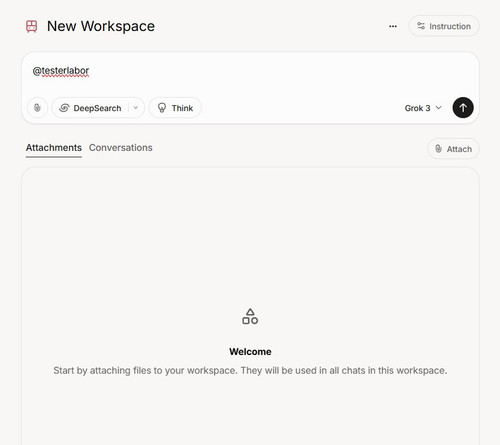The width and height of the screenshot is (500, 445).
Task: Click the Welcome heading text
Action: (250, 352)
